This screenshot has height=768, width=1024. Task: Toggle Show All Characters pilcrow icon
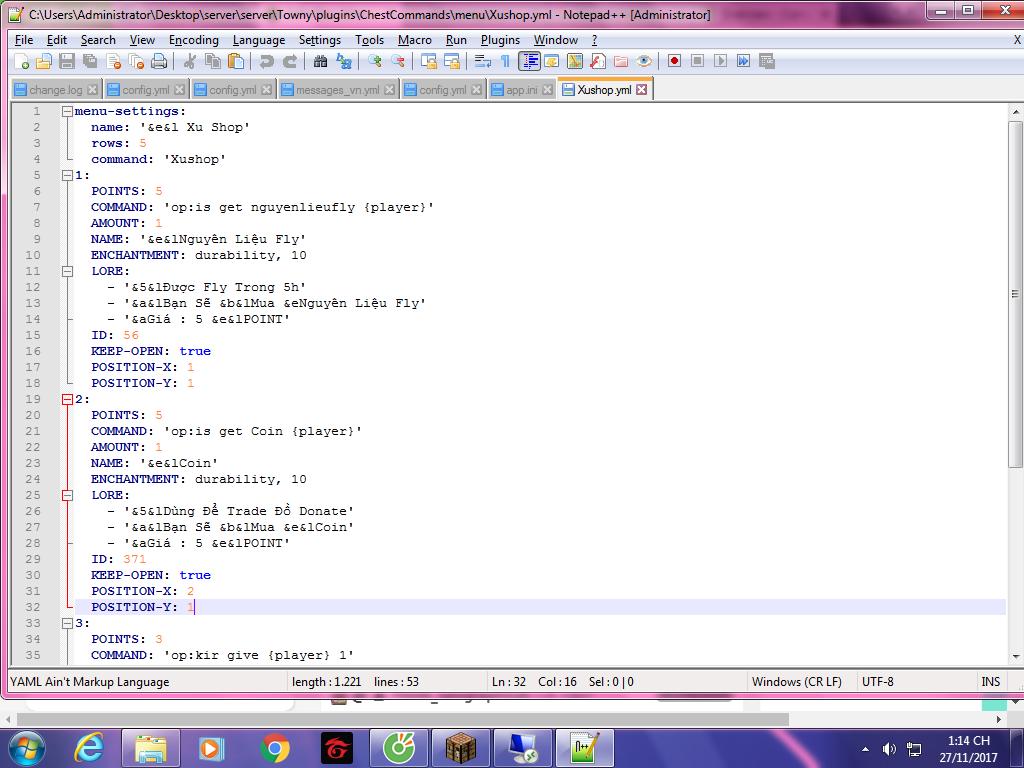click(x=505, y=61)
